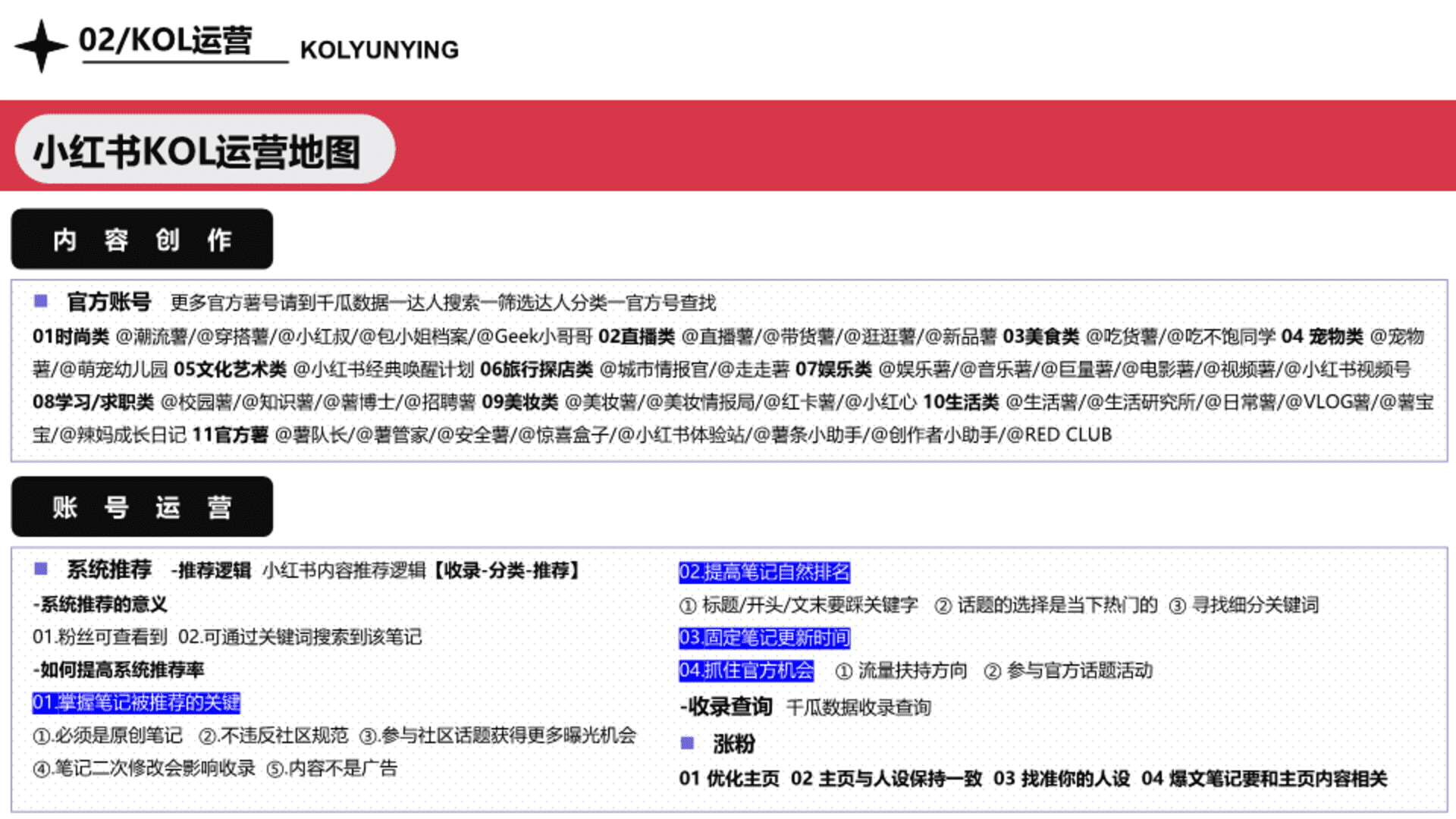Click the 内容创作 black label
Image resolution: width=1456 pixels, height=819 pixels.
point(142,240)
